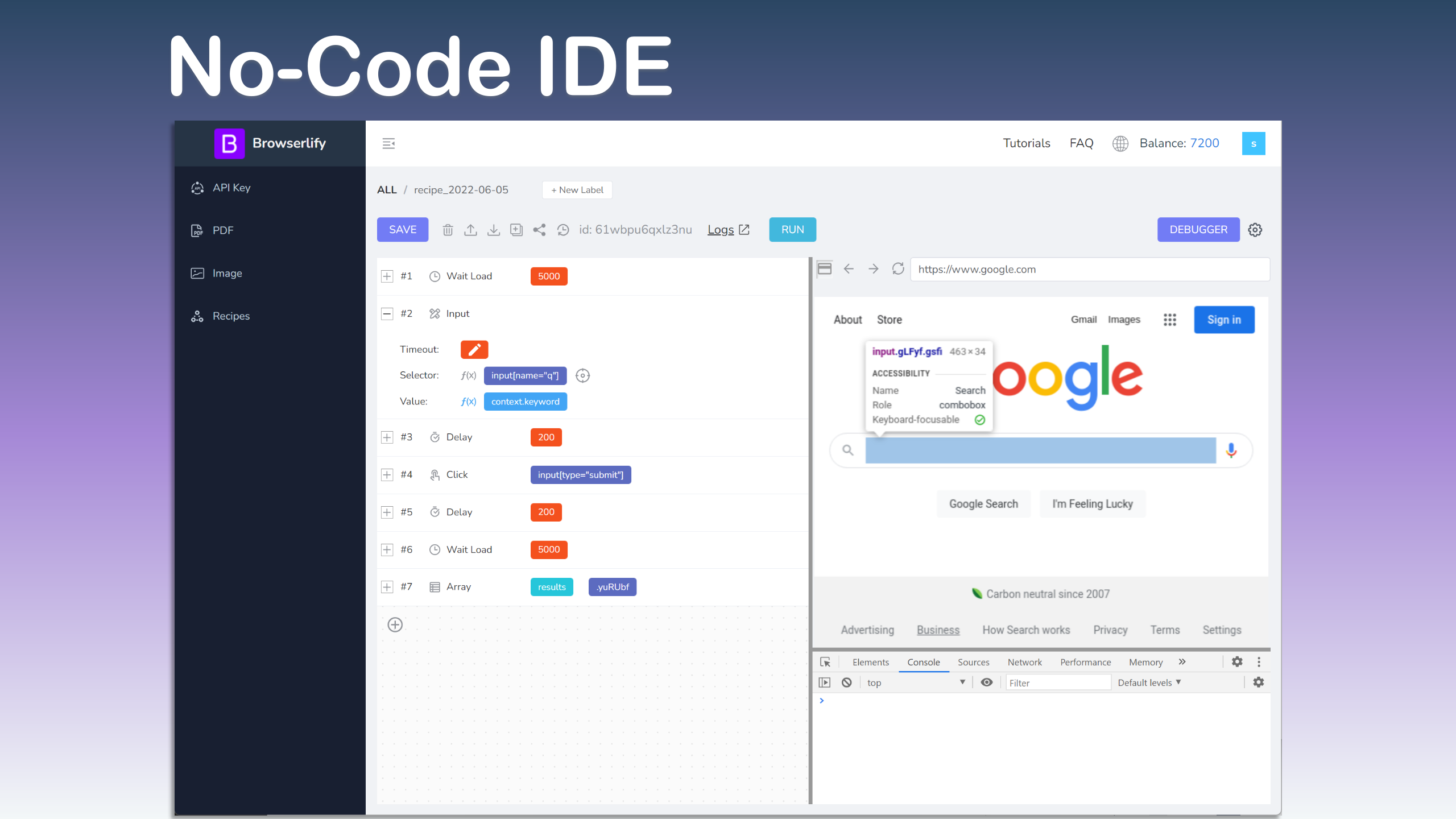Click the SAVE button
The image size is (1456, 819).
(403, 230)
